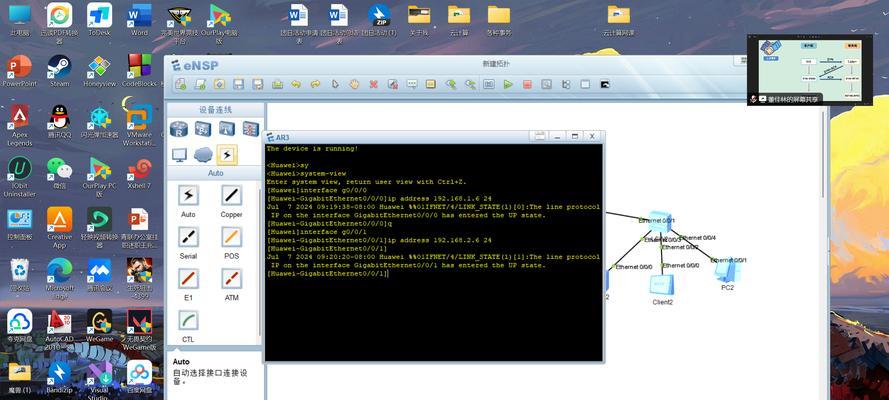Click the screen sharing thumbnail preview
The width and height of the screenshot is (889, 400).
pos(809,70)
